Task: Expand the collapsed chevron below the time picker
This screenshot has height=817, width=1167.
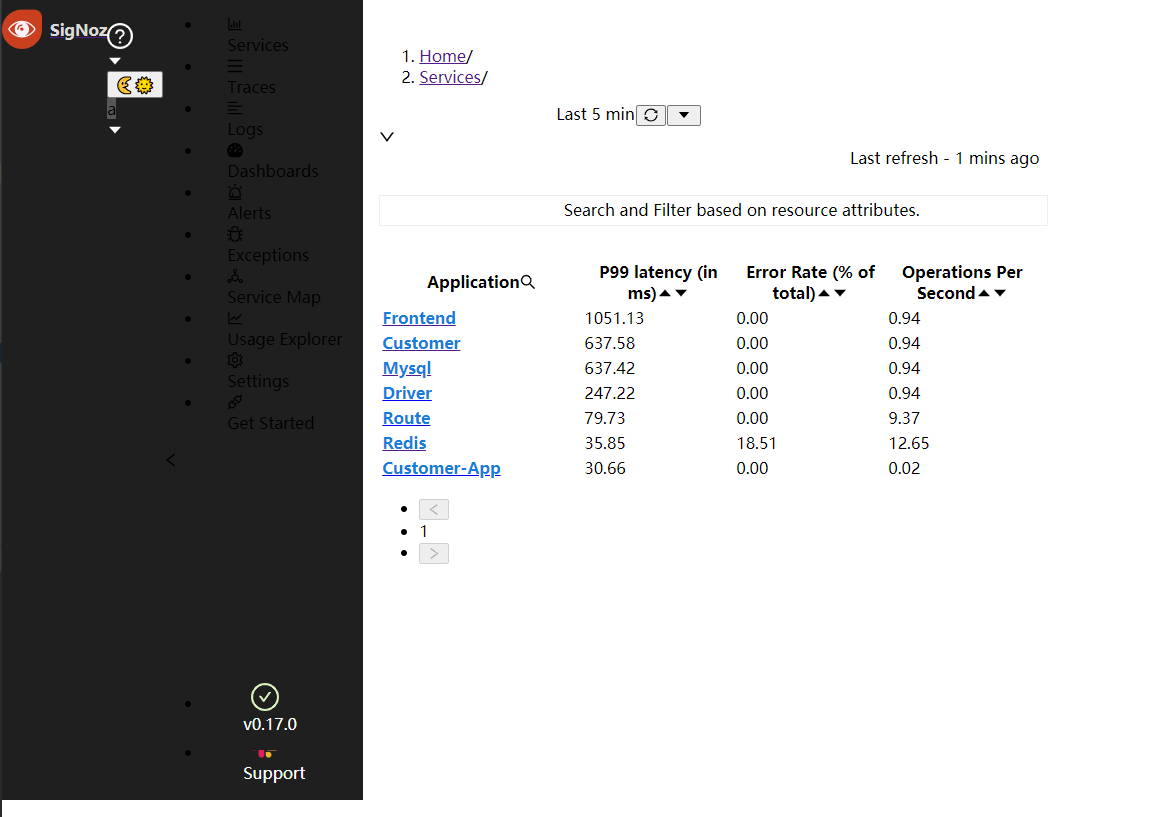Action: (x=386, y=136)
